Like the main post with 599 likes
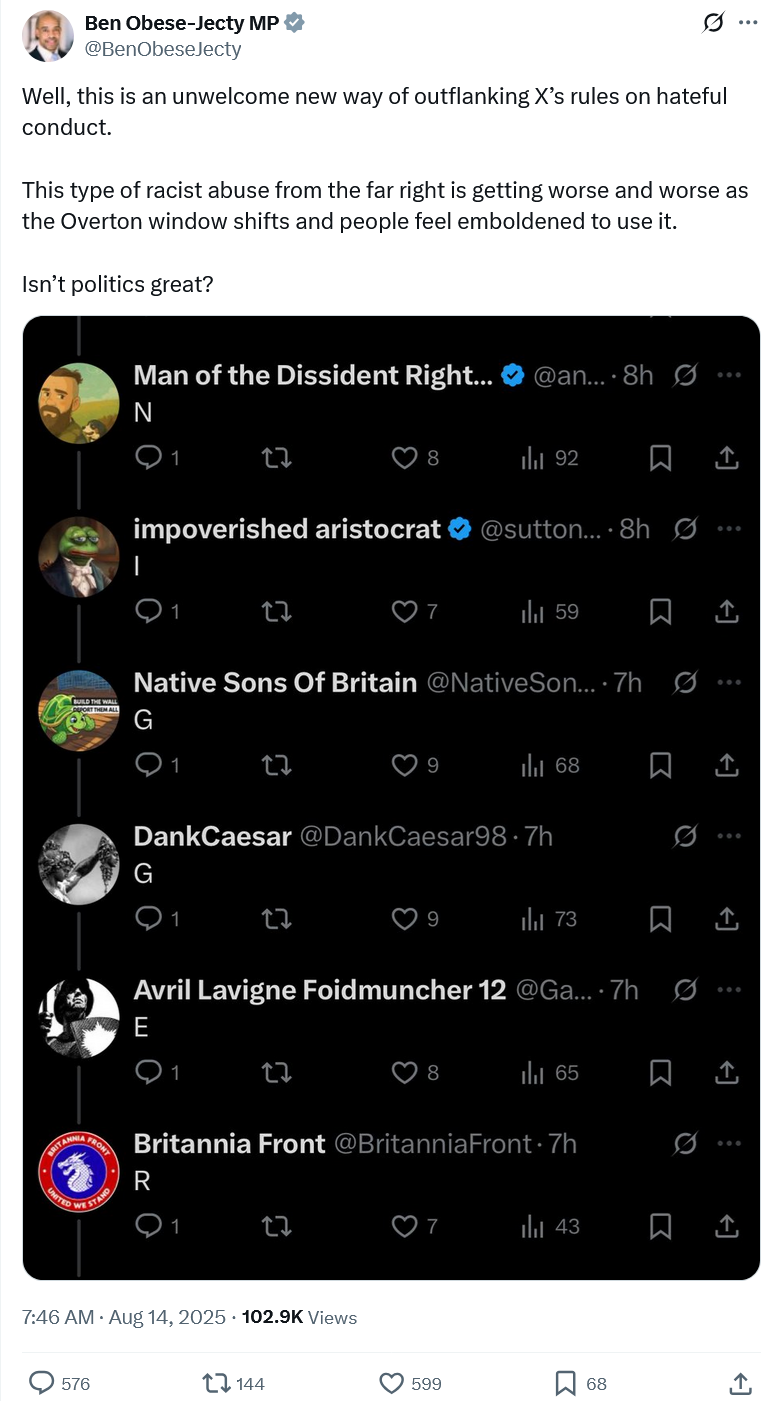This screenshot has width=777, height=1401. [392, 1383]
